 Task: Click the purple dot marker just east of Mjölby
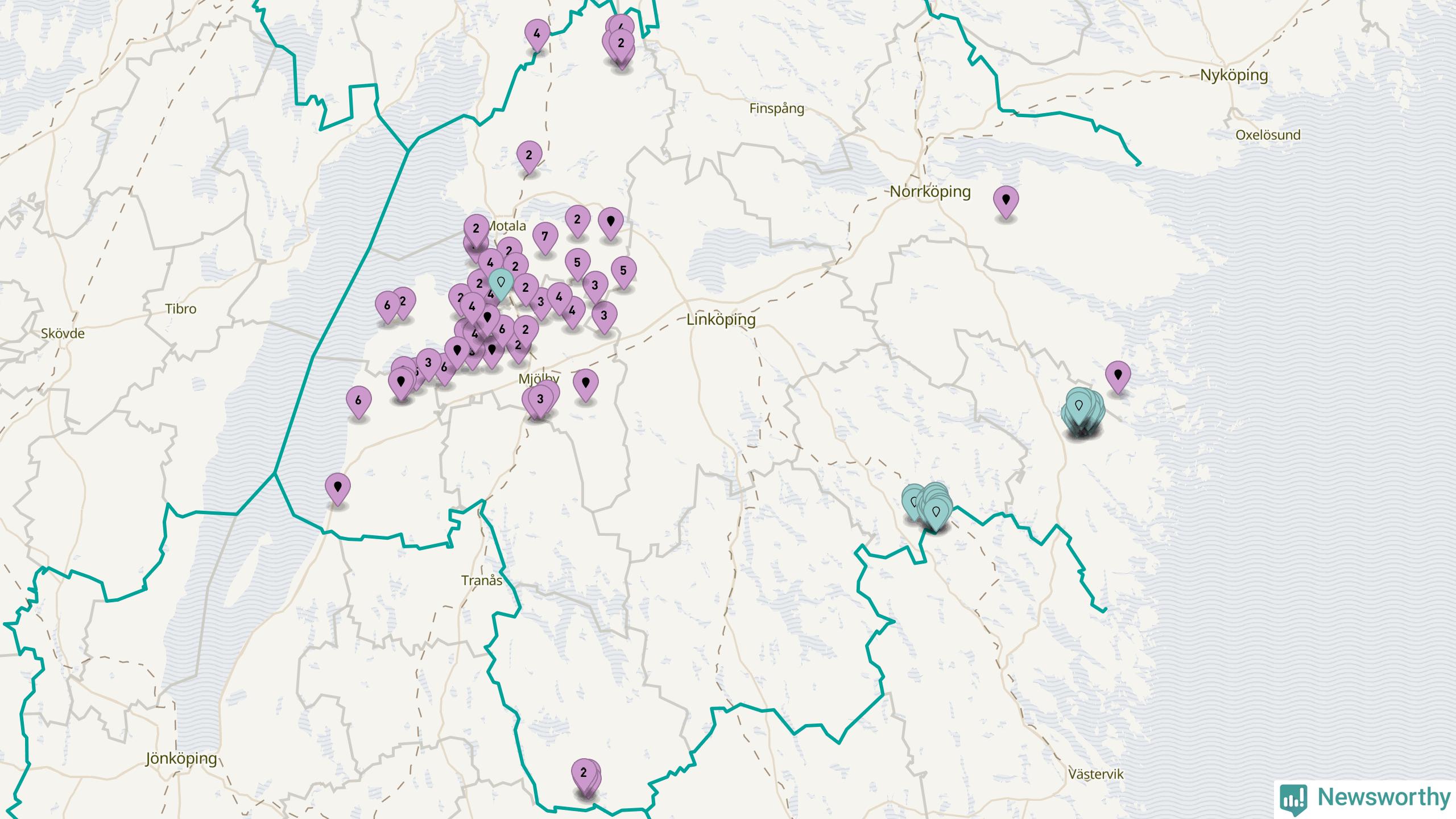tap(586, 384)
